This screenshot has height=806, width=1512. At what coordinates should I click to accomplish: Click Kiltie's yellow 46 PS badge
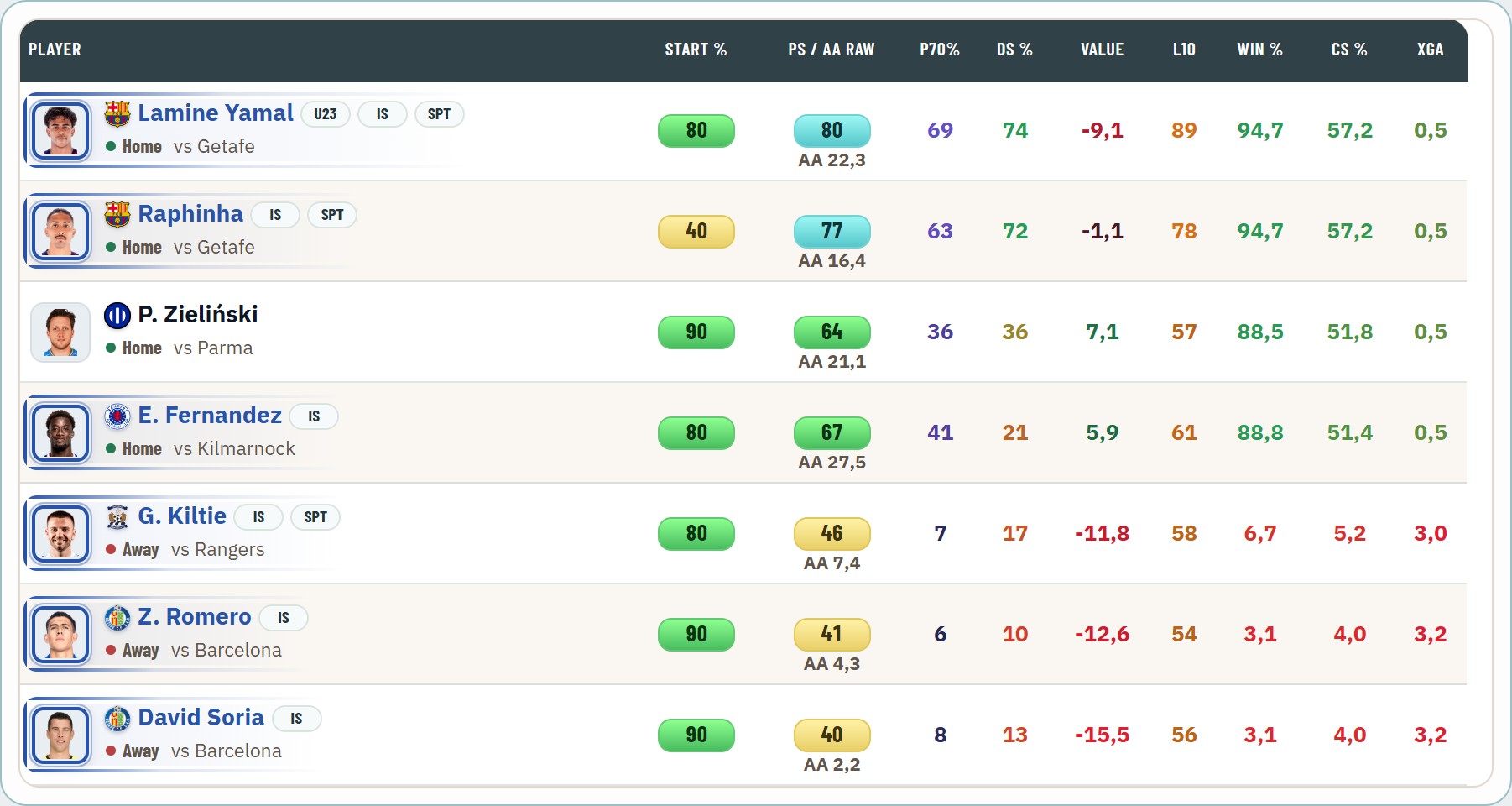(832, 534)
